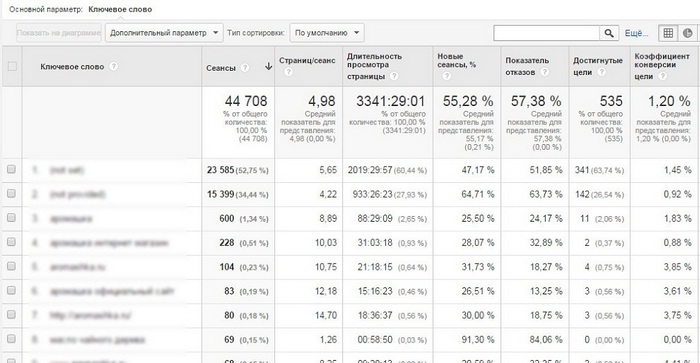Open the По умолчанию sort type dropdown
This screenshot has height=363, width=700.
(327, 33)
